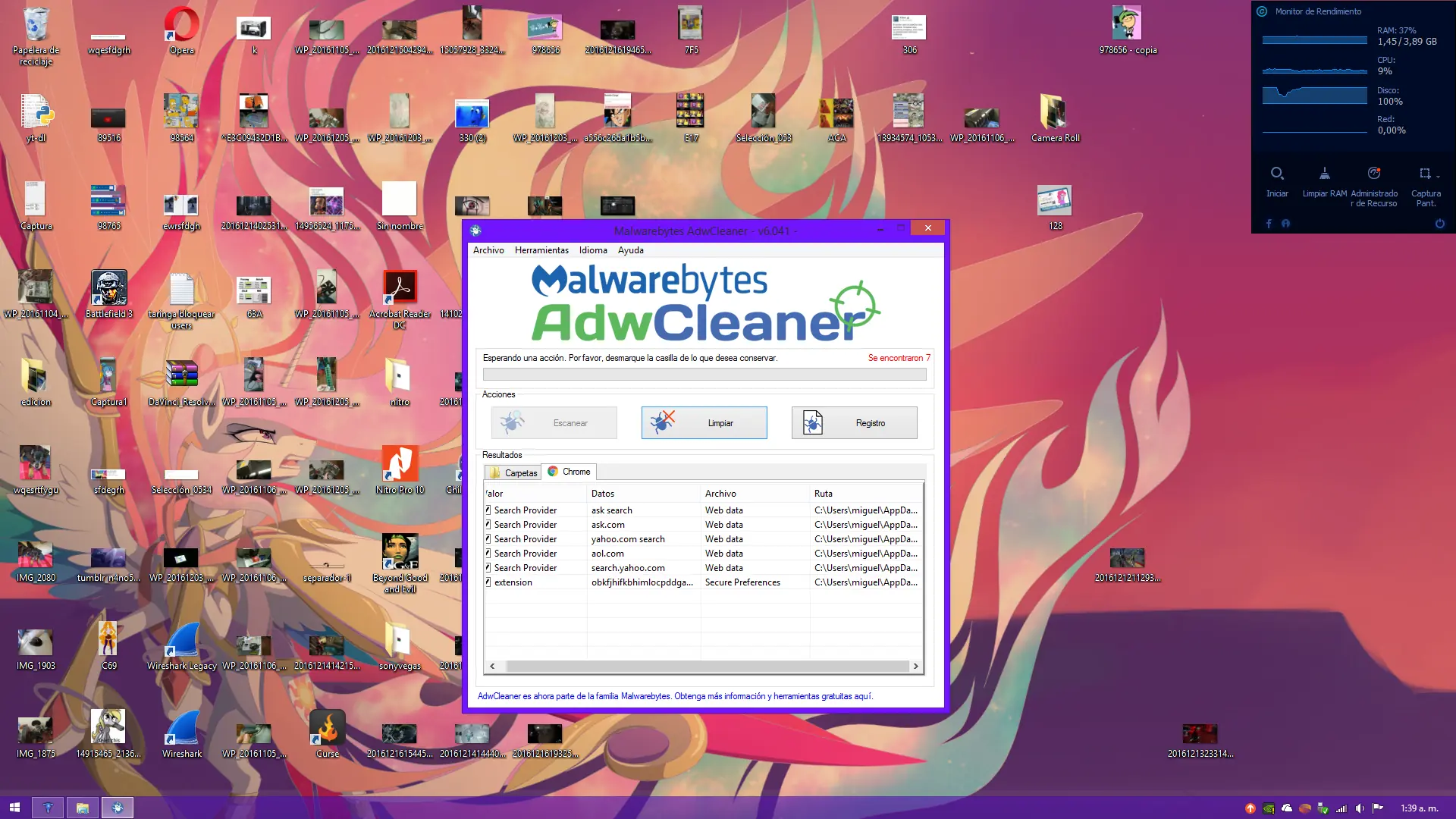Screen dimensions: 1456x819
Task: Uncheck the ask.com Search Provider checkbox
Action: tap(488, 525)
